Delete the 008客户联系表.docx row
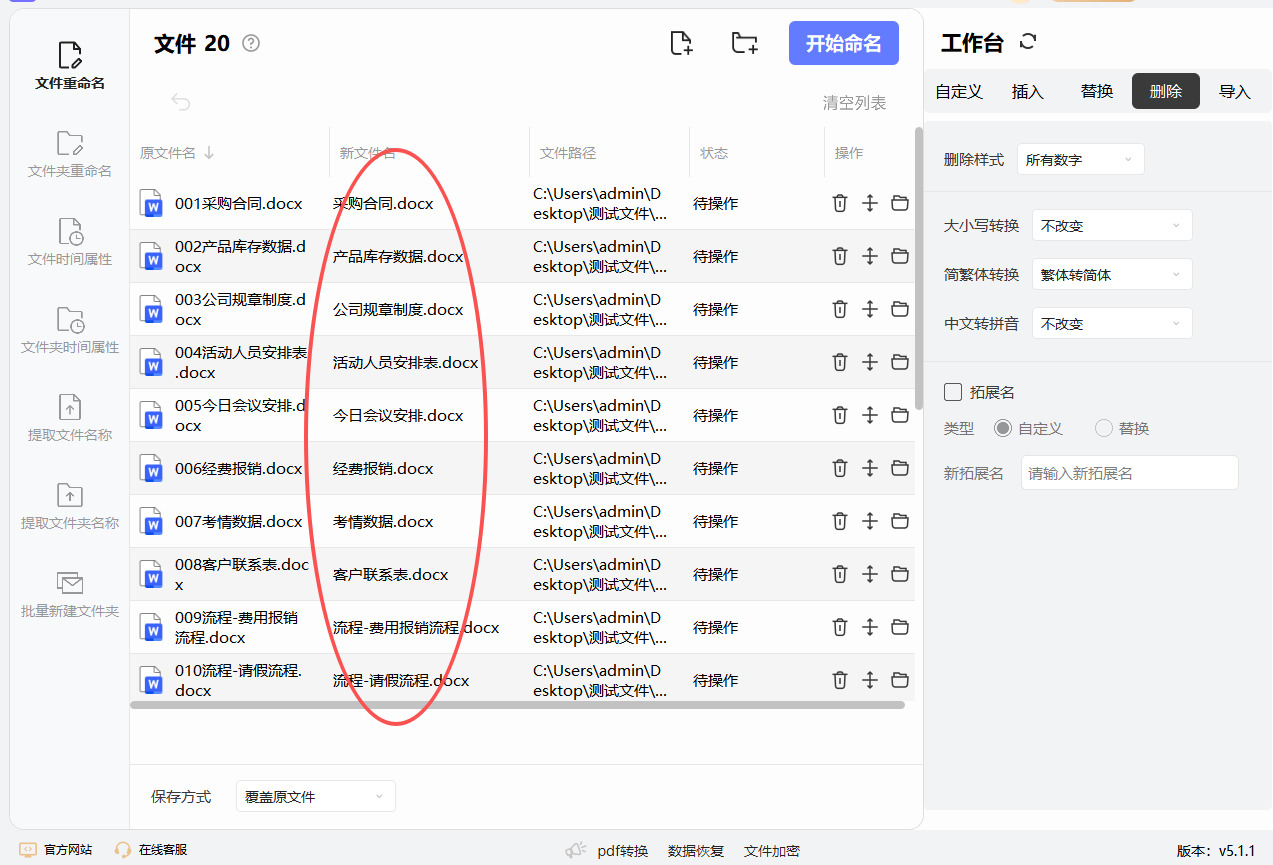 (x=840, y=574)
